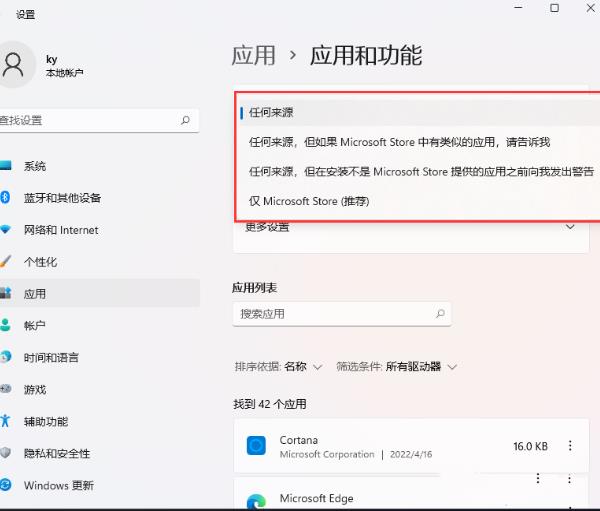Minimize the 设置 window

tap(518, 8)
